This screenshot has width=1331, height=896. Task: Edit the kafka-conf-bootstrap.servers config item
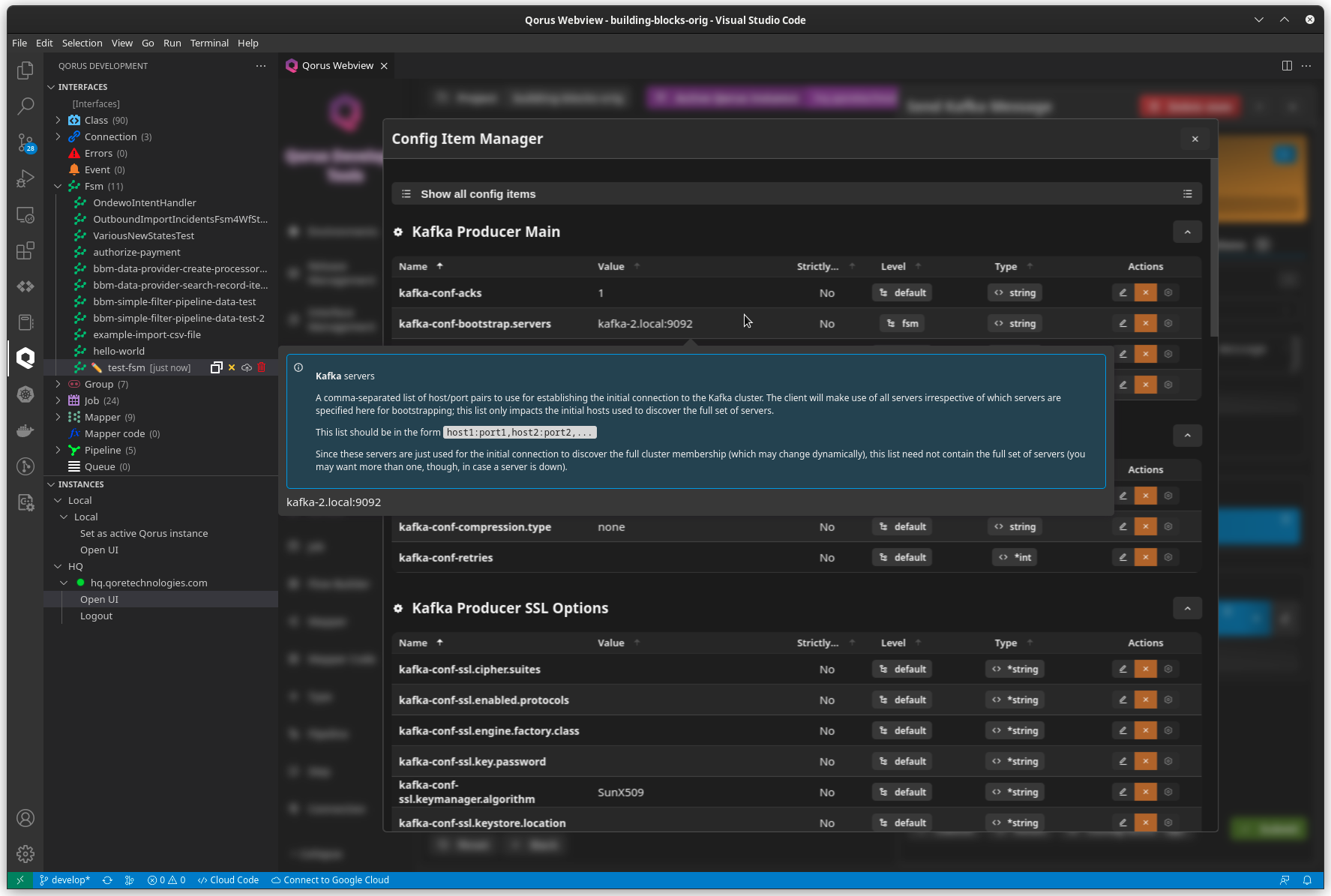point(1123,324)
